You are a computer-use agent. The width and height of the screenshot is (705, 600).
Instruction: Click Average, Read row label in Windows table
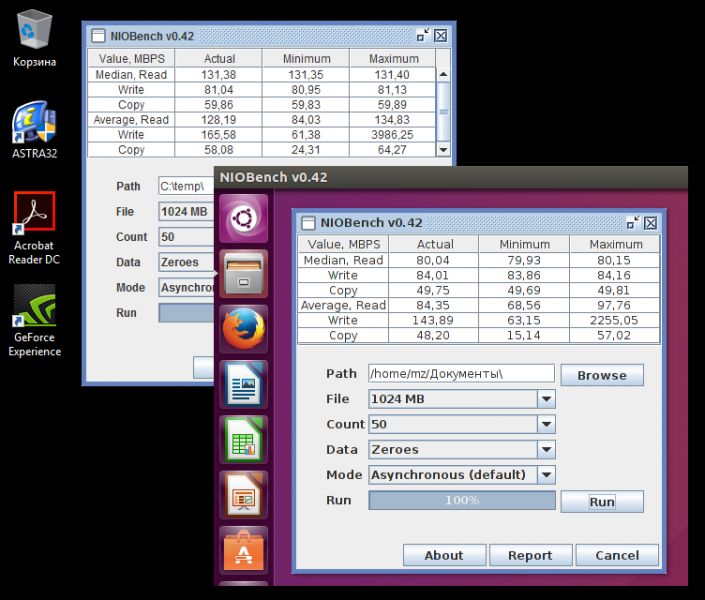point(131,120)
